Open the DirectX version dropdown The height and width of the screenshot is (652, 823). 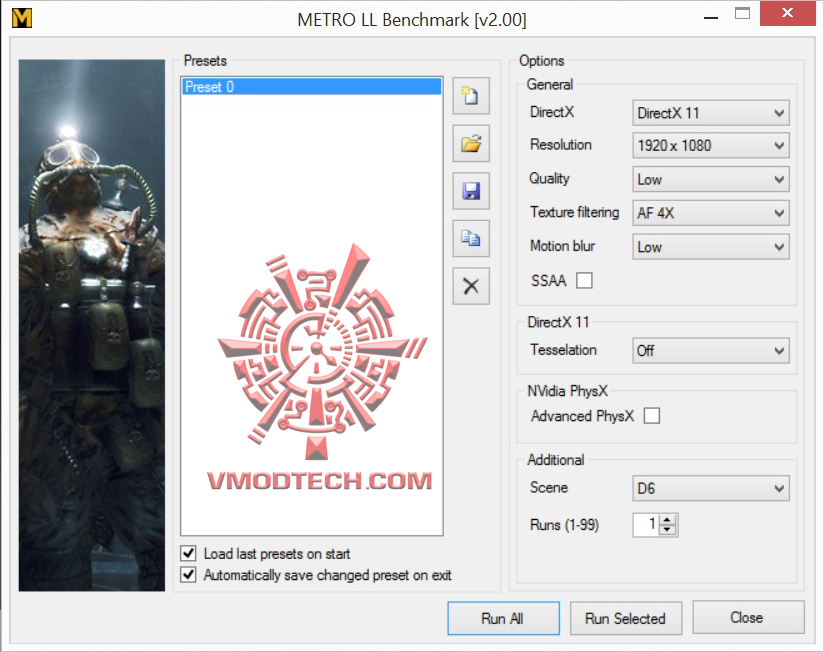pyautogui.click(x=711, y=113)
